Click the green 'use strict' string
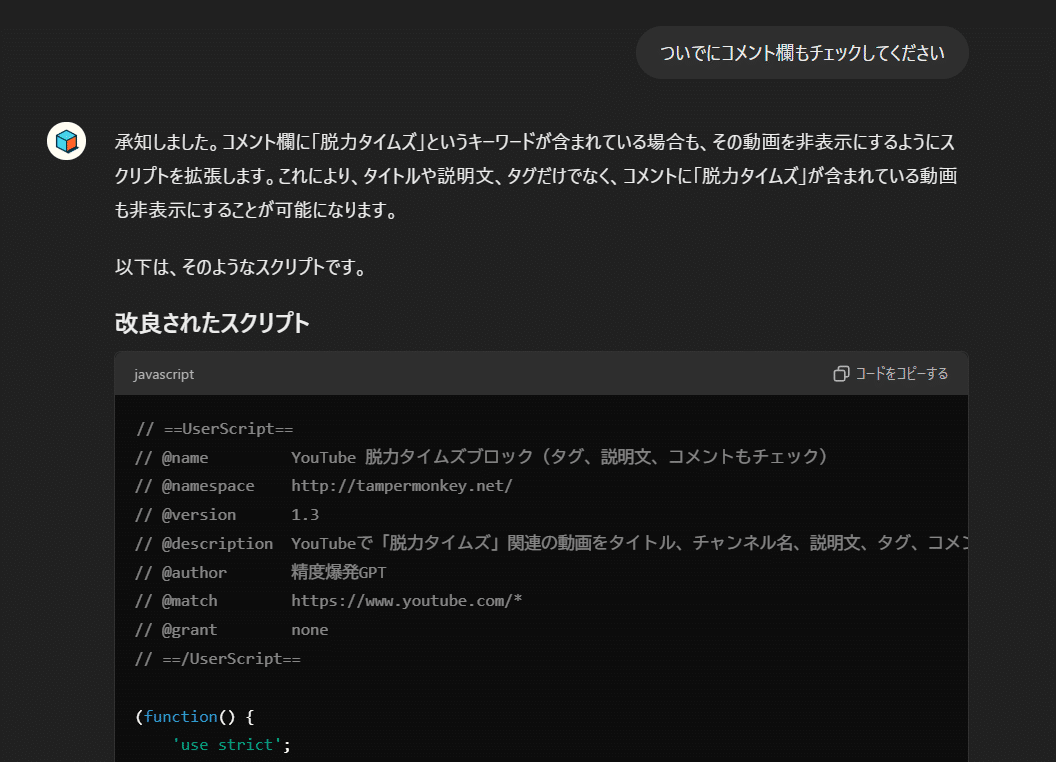Viewport: 1056px width, 762px height. (x=227, y=745)
